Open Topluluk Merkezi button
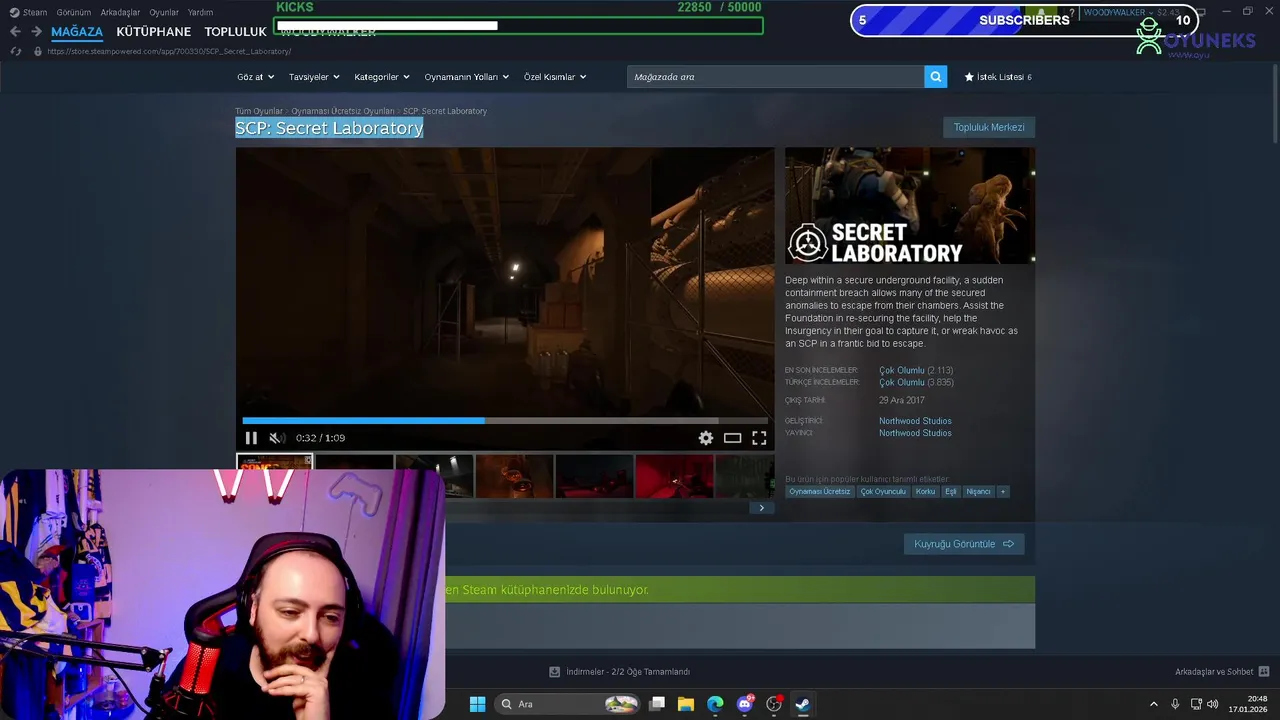 click(989, 127)
